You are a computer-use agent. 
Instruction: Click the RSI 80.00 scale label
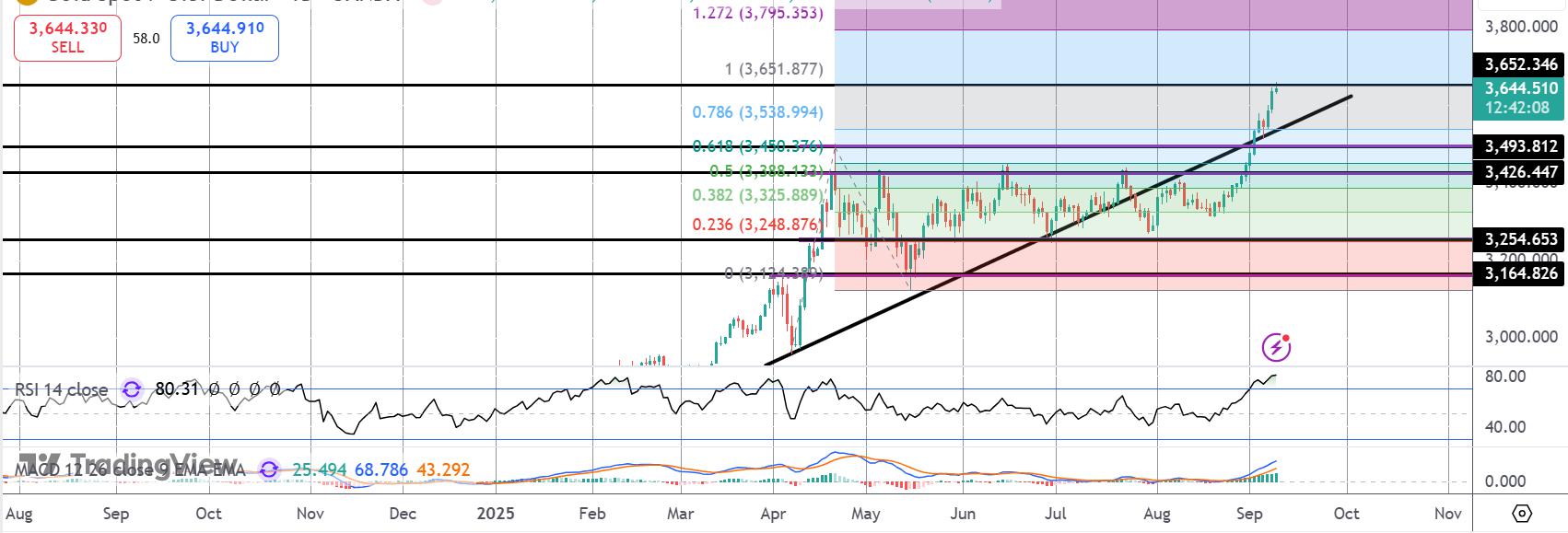(1505, 377)
